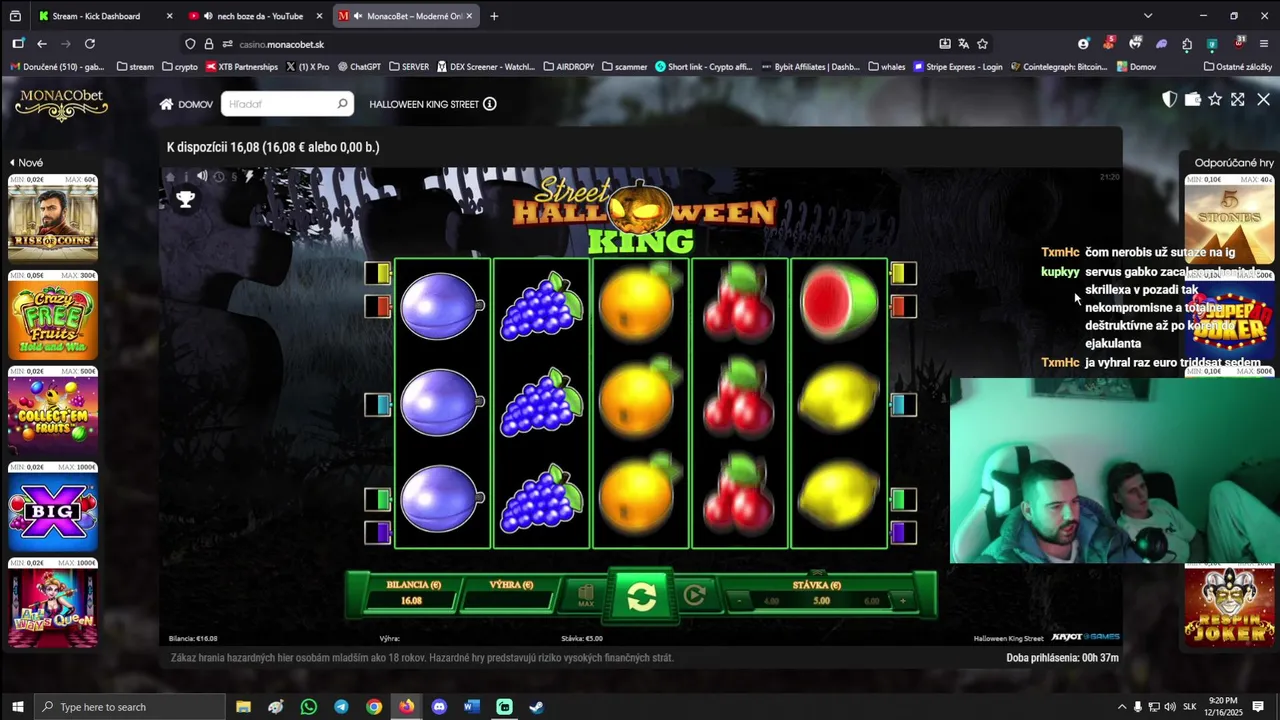The image size is (1280, 720).
Task: Add game to favorites with star icon
Action: tap(1215, 99)
